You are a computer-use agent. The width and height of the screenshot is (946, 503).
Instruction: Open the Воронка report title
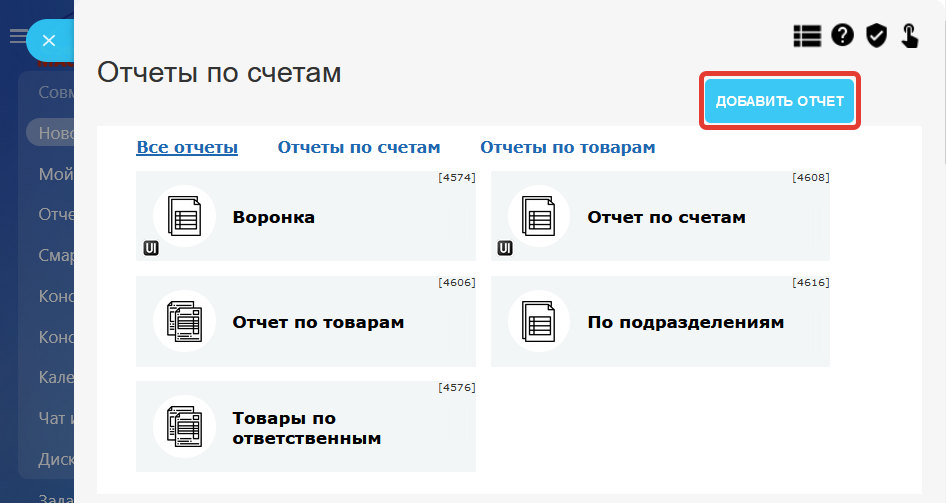pyautogui.click(x=274, y=217)
